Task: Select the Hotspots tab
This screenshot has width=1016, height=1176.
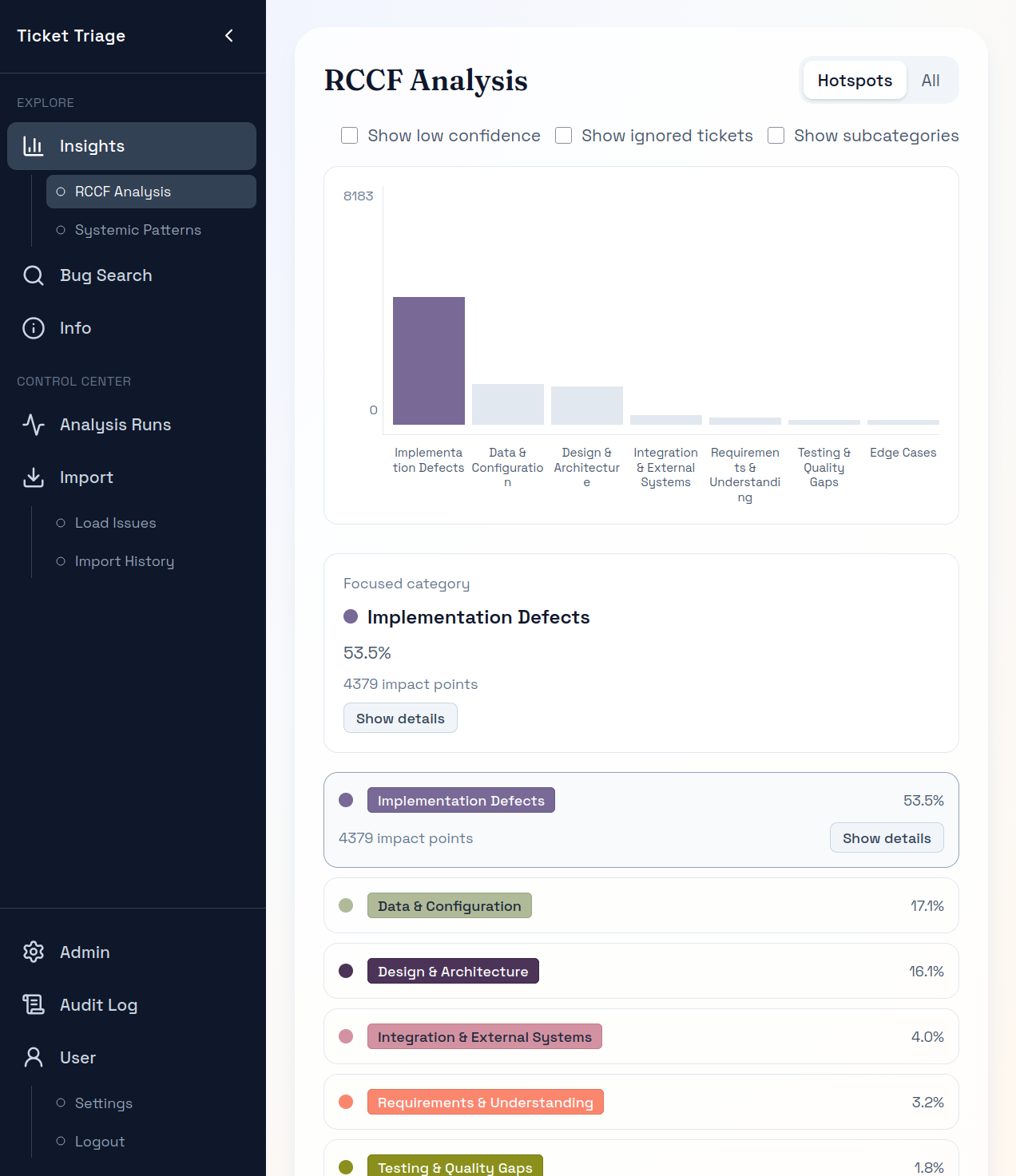Action: coord(854,80)
